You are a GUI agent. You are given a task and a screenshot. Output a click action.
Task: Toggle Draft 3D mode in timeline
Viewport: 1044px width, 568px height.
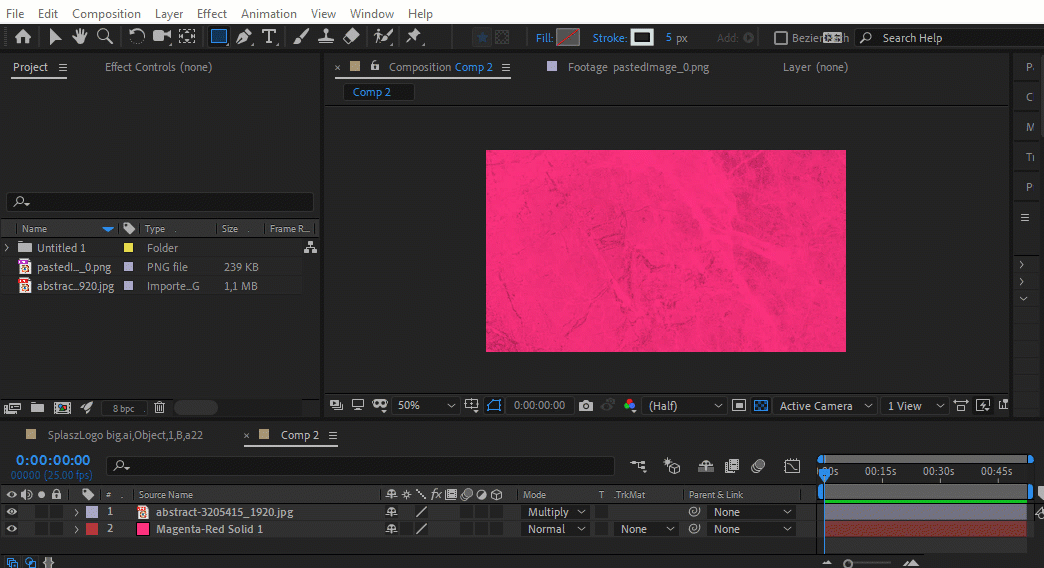click(x=672, y=466)
